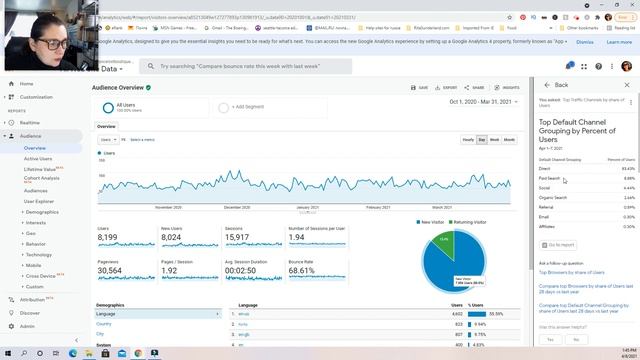The width and height of the screenshot is (640, 360).
Task: Click Top Browsers by share of Users
Action: pyautogui.click(x=571, y=273)
